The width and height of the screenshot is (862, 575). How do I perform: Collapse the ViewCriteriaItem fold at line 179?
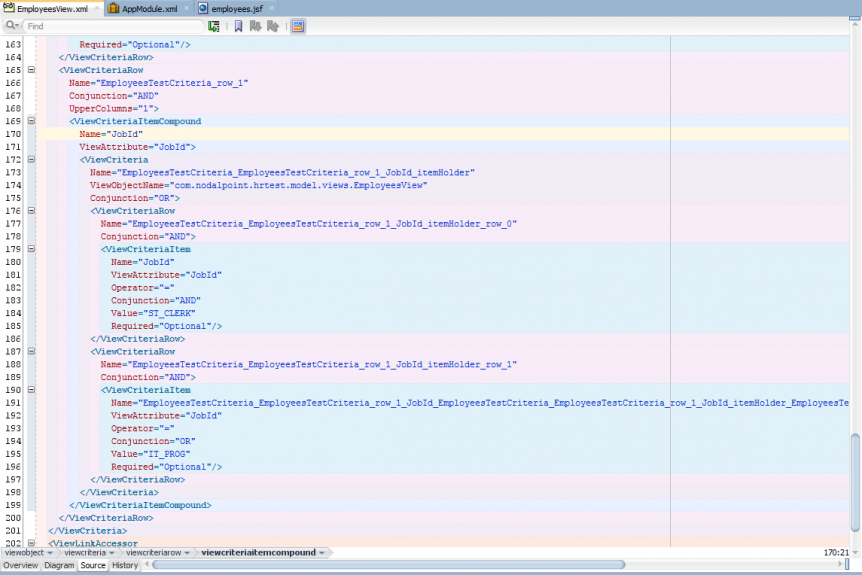[x=31, y=249]
